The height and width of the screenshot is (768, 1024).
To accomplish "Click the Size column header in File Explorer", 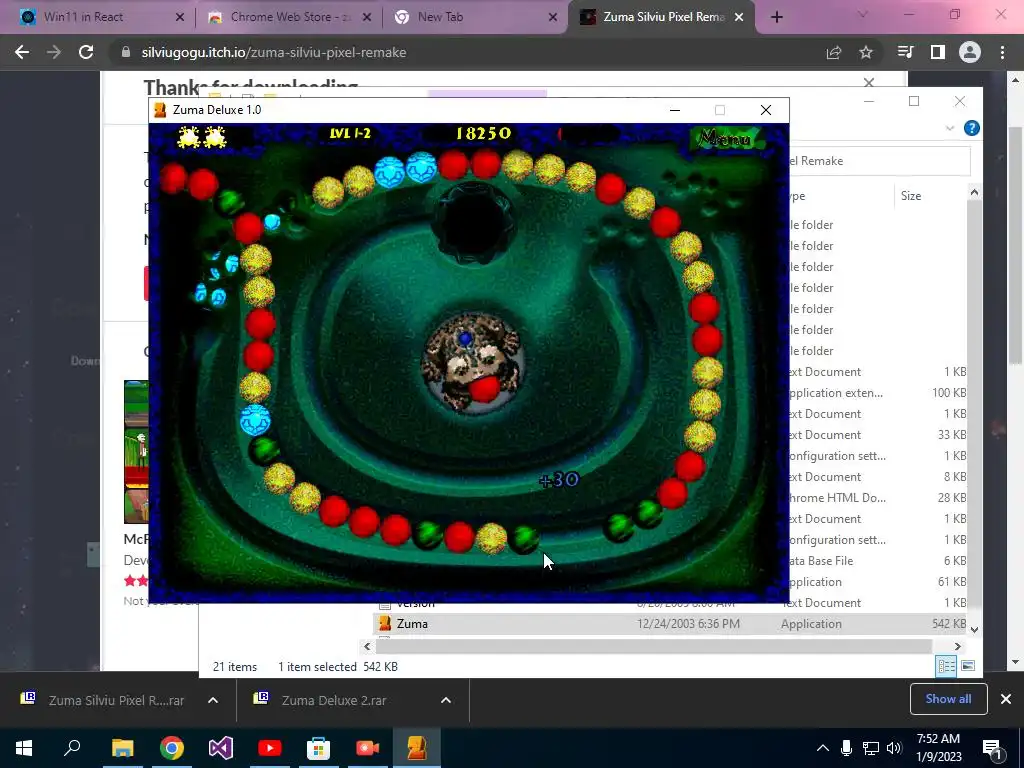I will (x=910, y=196).
